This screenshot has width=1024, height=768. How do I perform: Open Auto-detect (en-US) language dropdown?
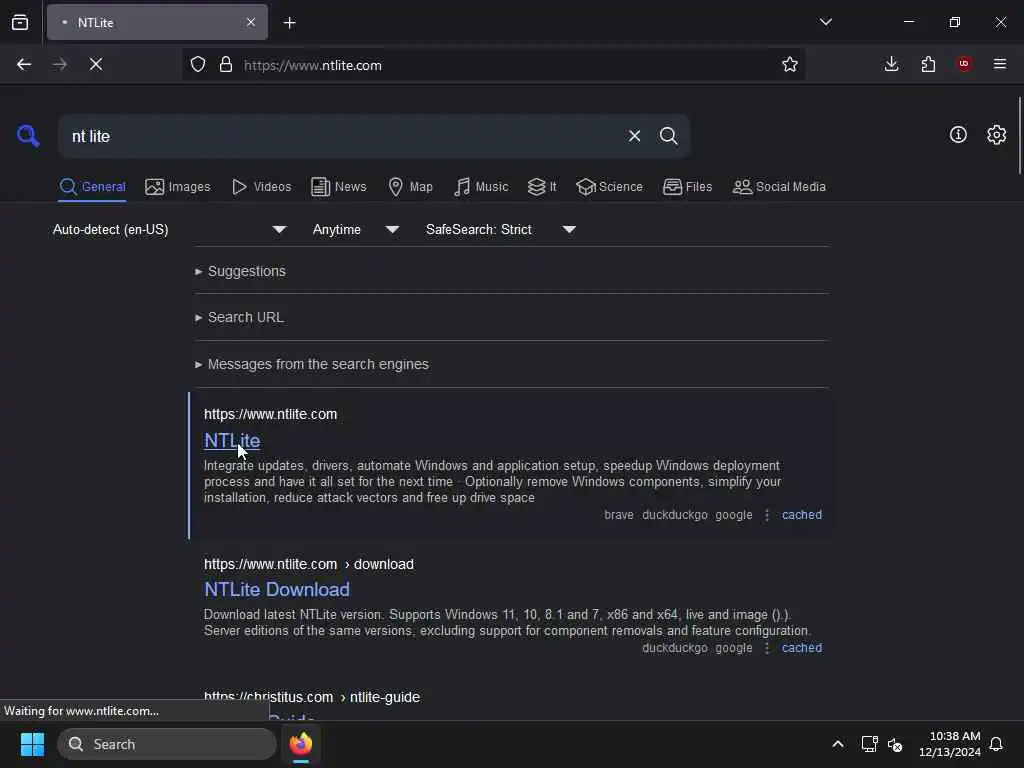(170, 229)
